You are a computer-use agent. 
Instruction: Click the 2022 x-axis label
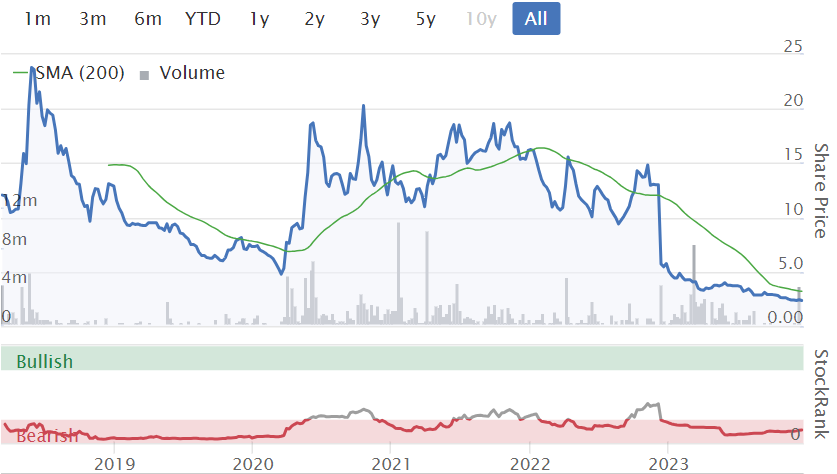pos(530,463)
